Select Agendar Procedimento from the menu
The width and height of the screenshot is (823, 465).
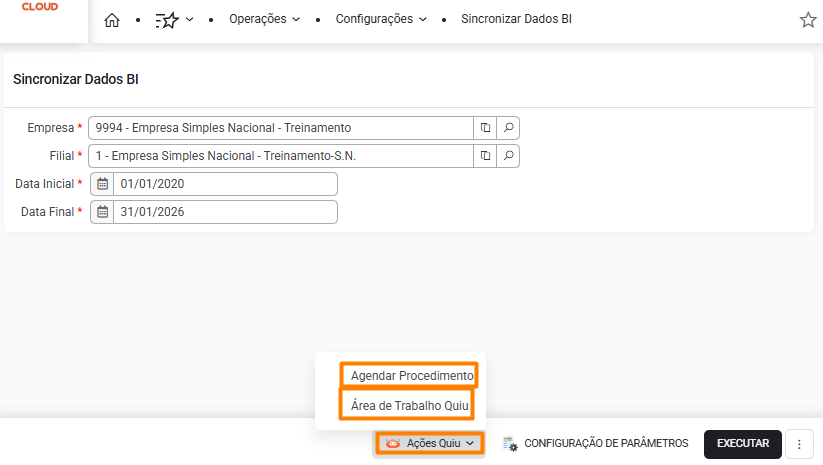(x=411, y=375)
